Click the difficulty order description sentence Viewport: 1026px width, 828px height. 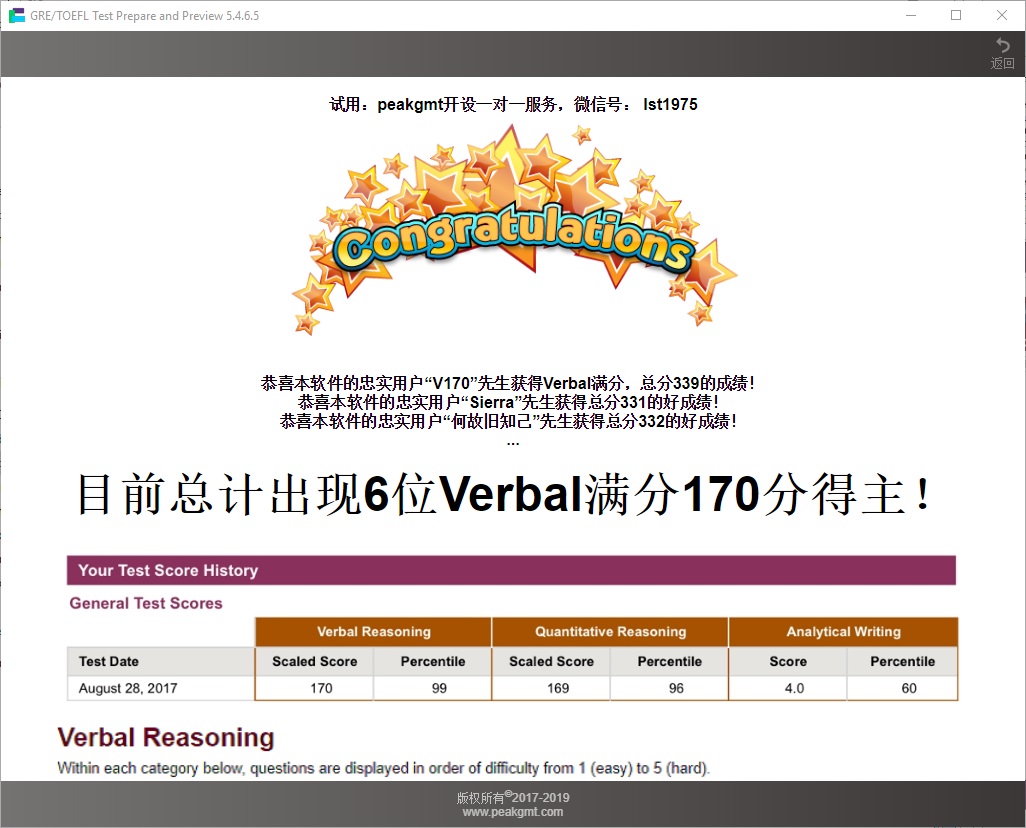pyautogui.click(x=383, y=768)
